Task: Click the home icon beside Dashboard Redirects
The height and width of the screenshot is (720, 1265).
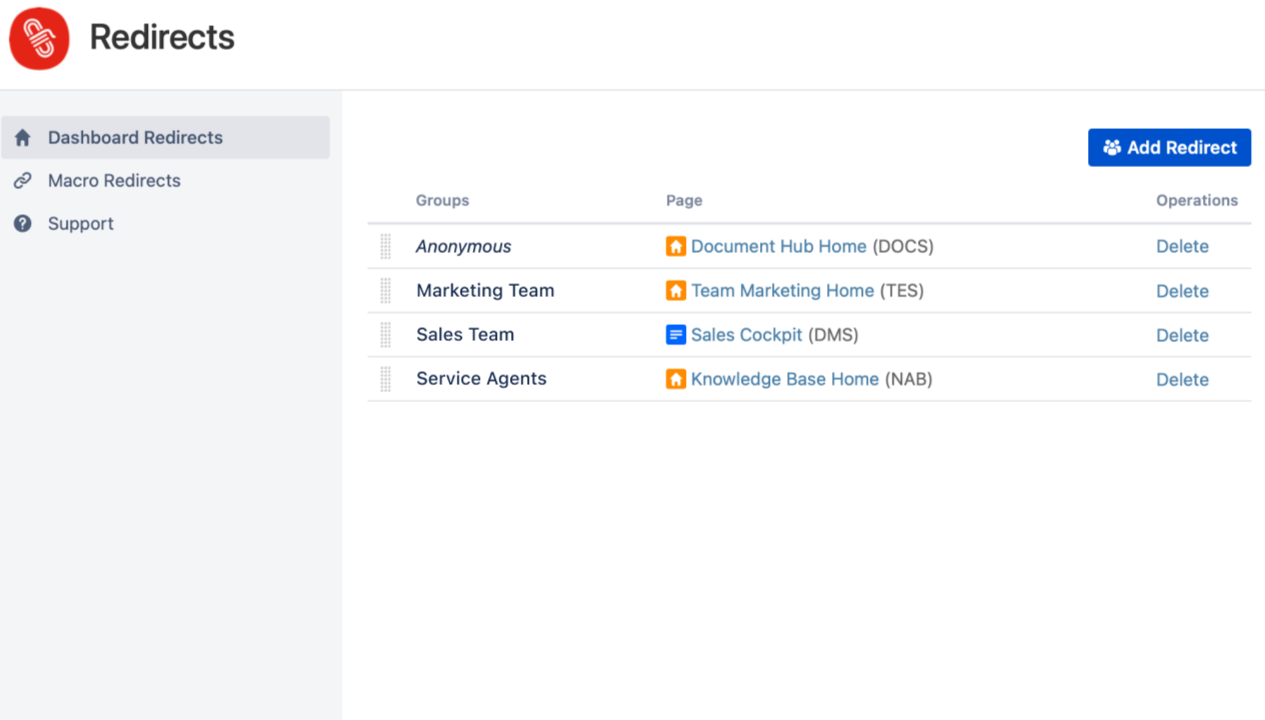Action: 23,138
